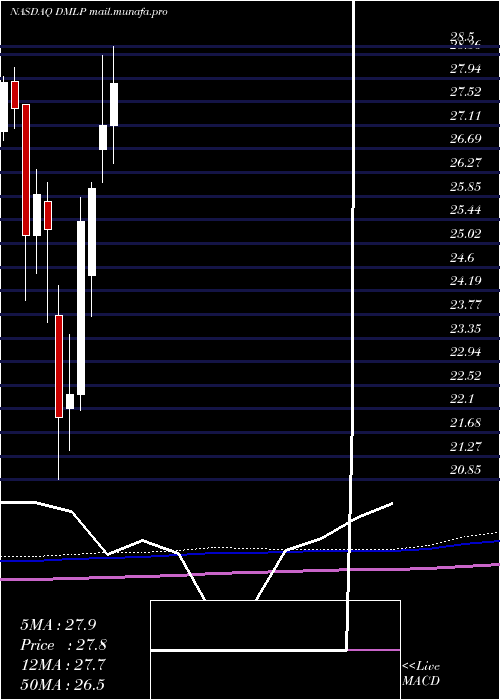
Task: Click the 27.94 price axis label
Action: 465,68
